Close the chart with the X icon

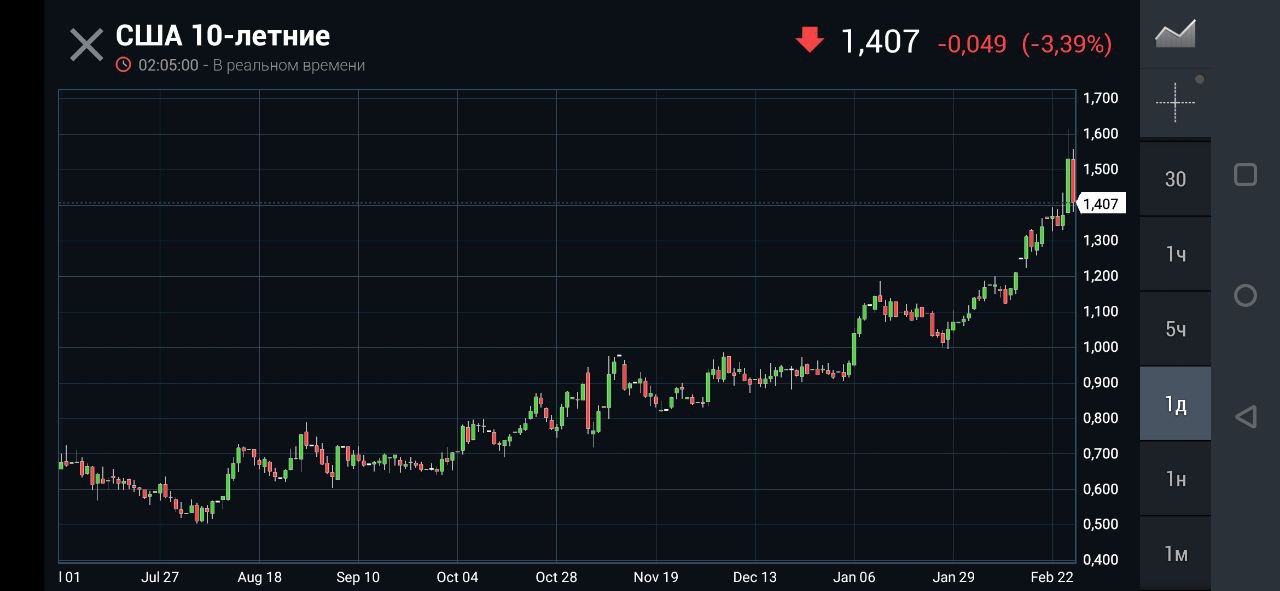(87, 45)
